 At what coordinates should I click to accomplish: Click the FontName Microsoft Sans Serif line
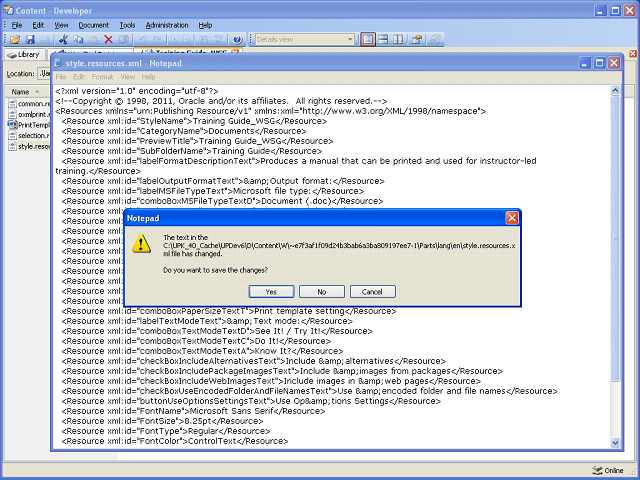click(193, 411)
